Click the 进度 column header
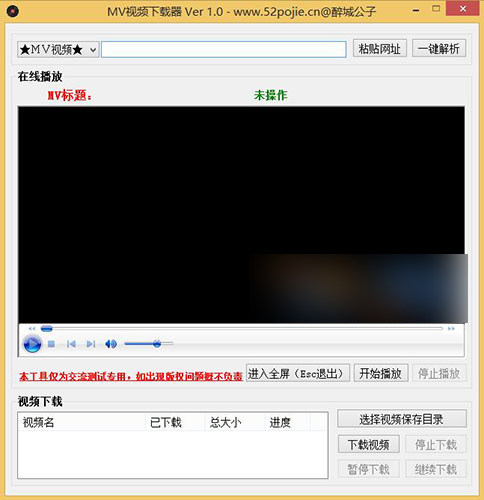Image resolution: width=484 pixels, height=500 pixels. [x=287, y=422]
